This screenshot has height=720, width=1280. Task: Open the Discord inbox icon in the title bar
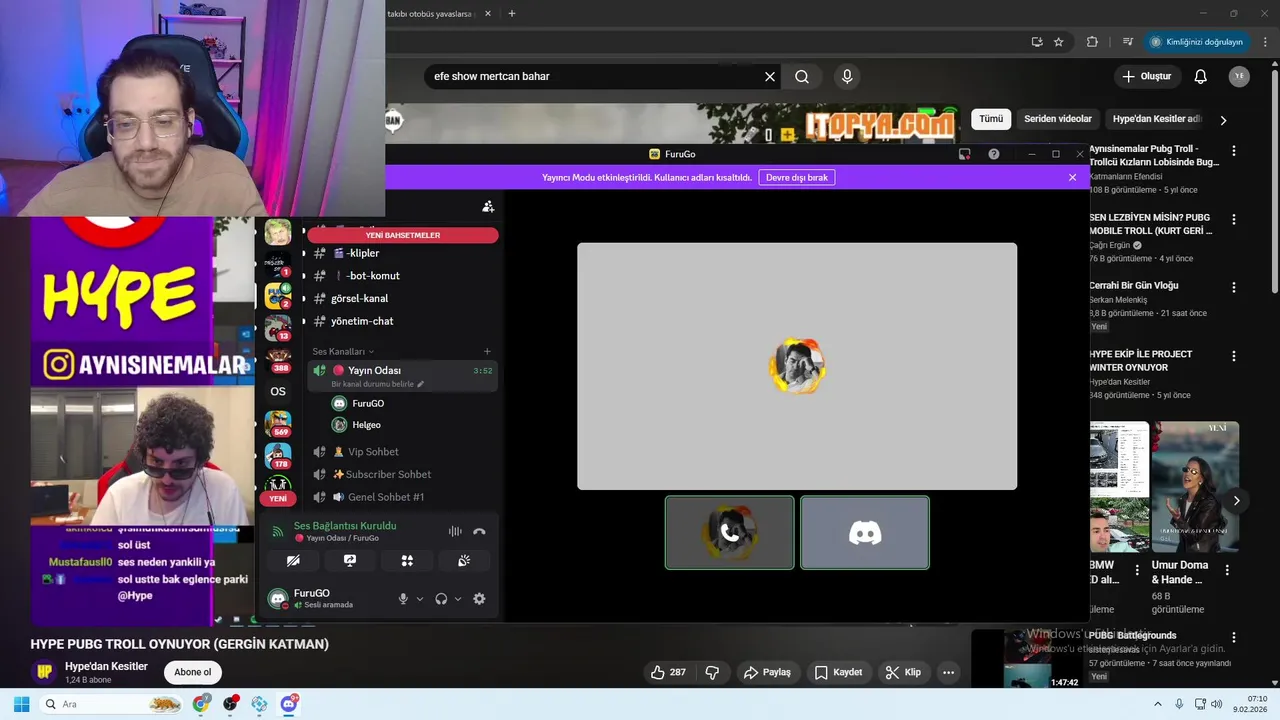coord(964,154)
